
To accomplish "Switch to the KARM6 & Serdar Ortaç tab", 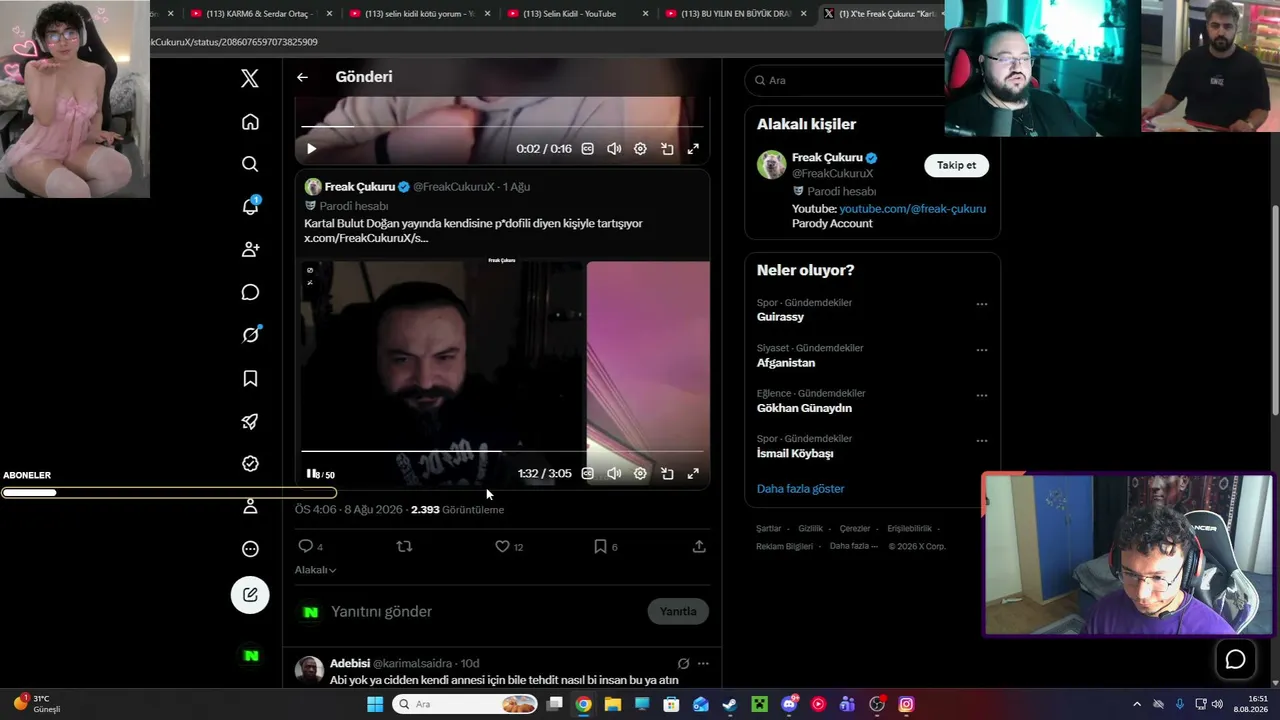I will tap(260, 14).
